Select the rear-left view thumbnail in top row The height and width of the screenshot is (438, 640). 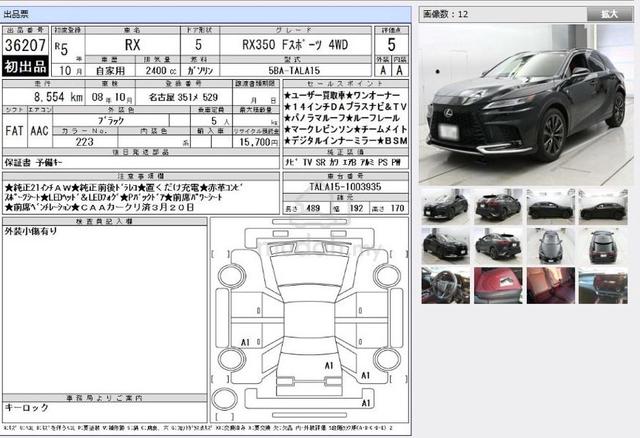(498, 207)
